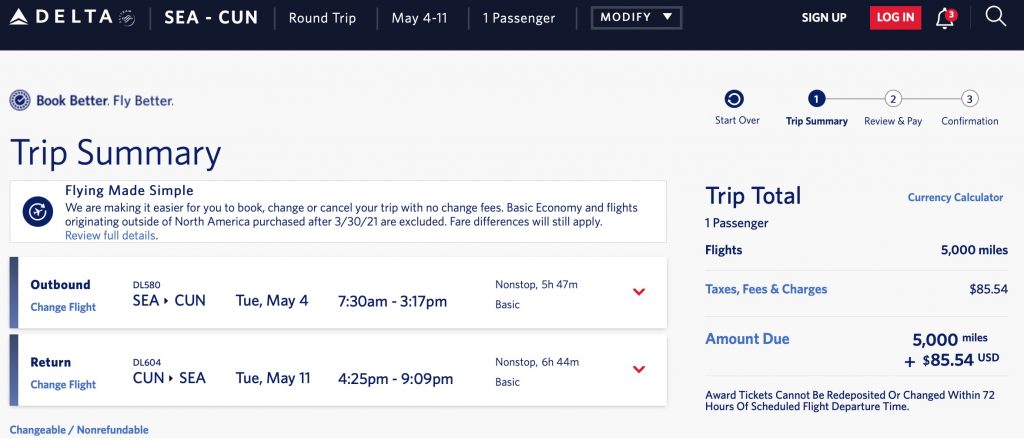Click step 3 Confirmation circle
1024x438 pixels.
[969, 99]
